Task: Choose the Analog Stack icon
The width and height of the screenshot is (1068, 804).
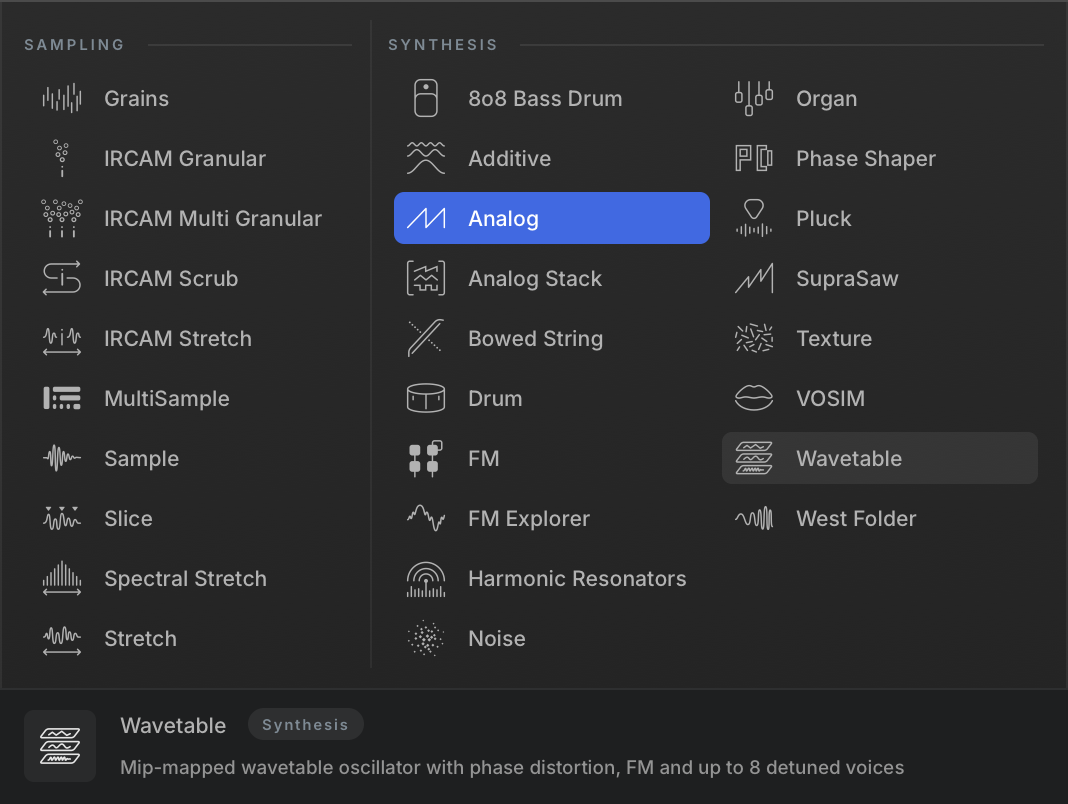Action: tap(426, 278)
